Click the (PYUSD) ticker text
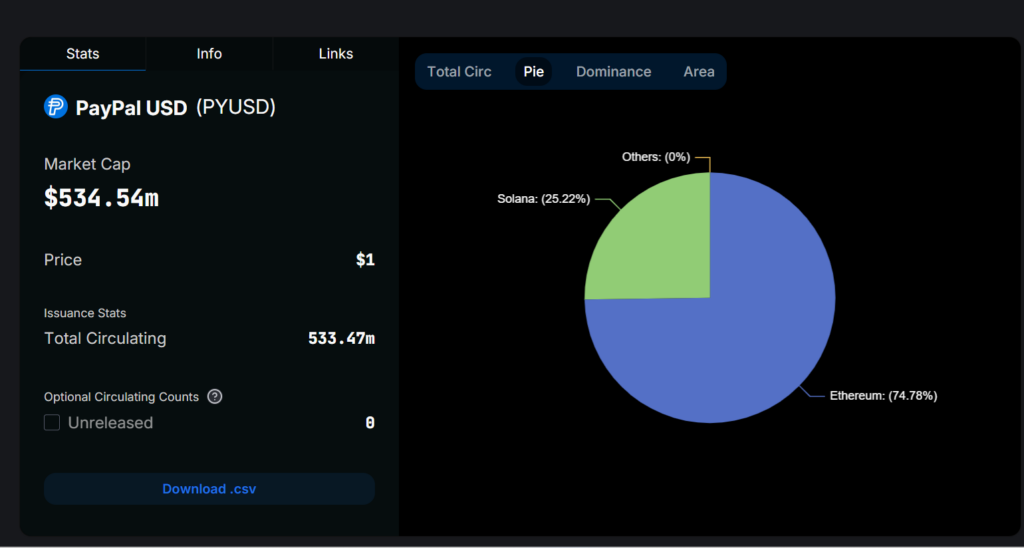 [x=236, y=108]
